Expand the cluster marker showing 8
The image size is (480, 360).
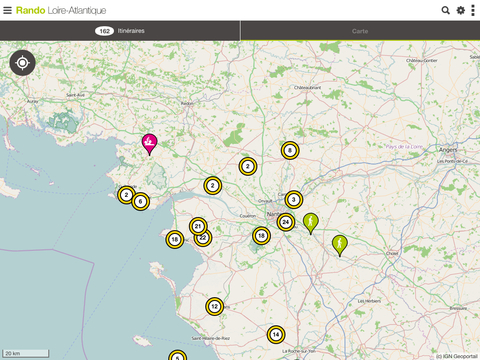(x=290, y=150)
